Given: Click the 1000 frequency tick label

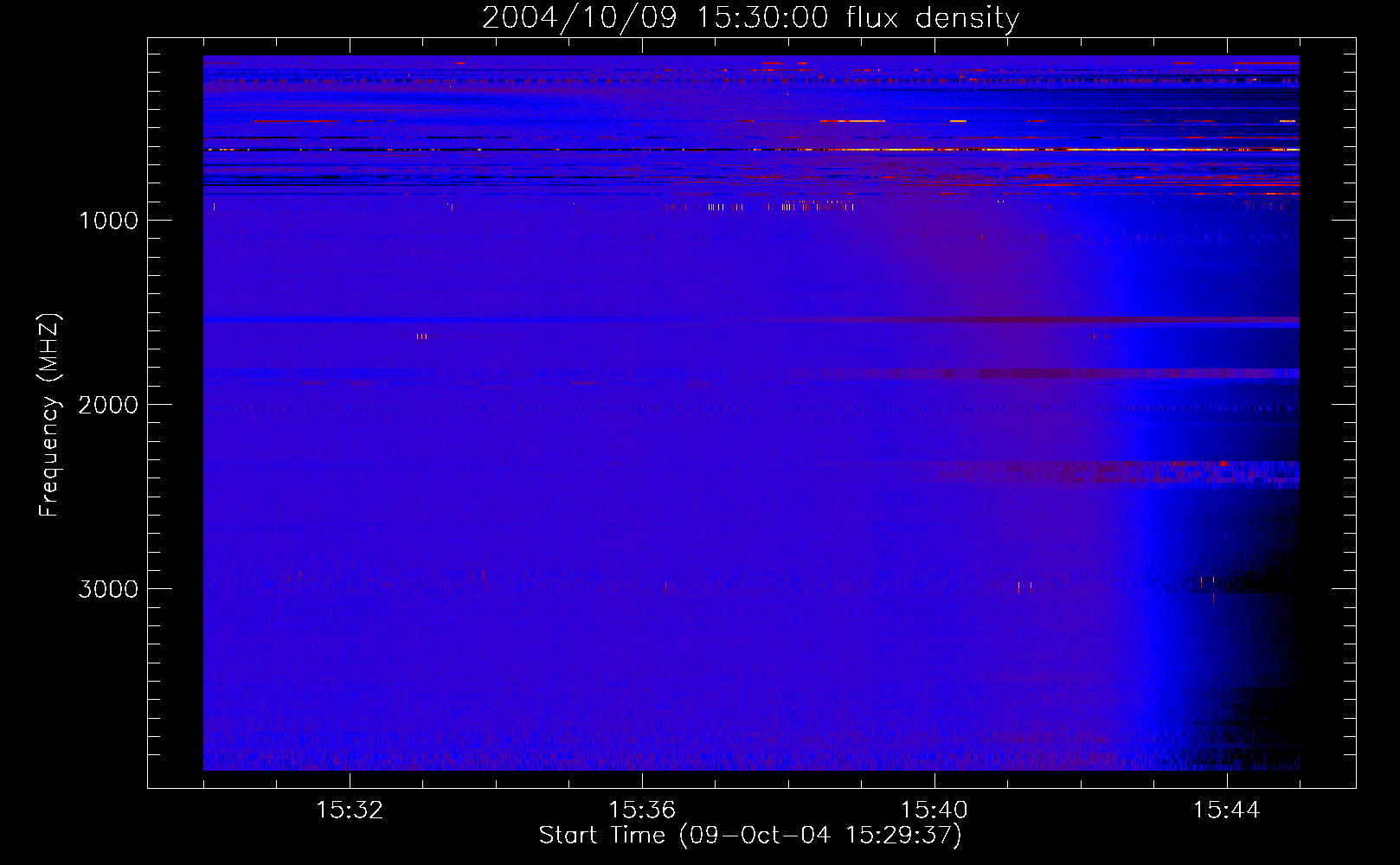Looking at the screenshot, I should [x=108, y=221].
